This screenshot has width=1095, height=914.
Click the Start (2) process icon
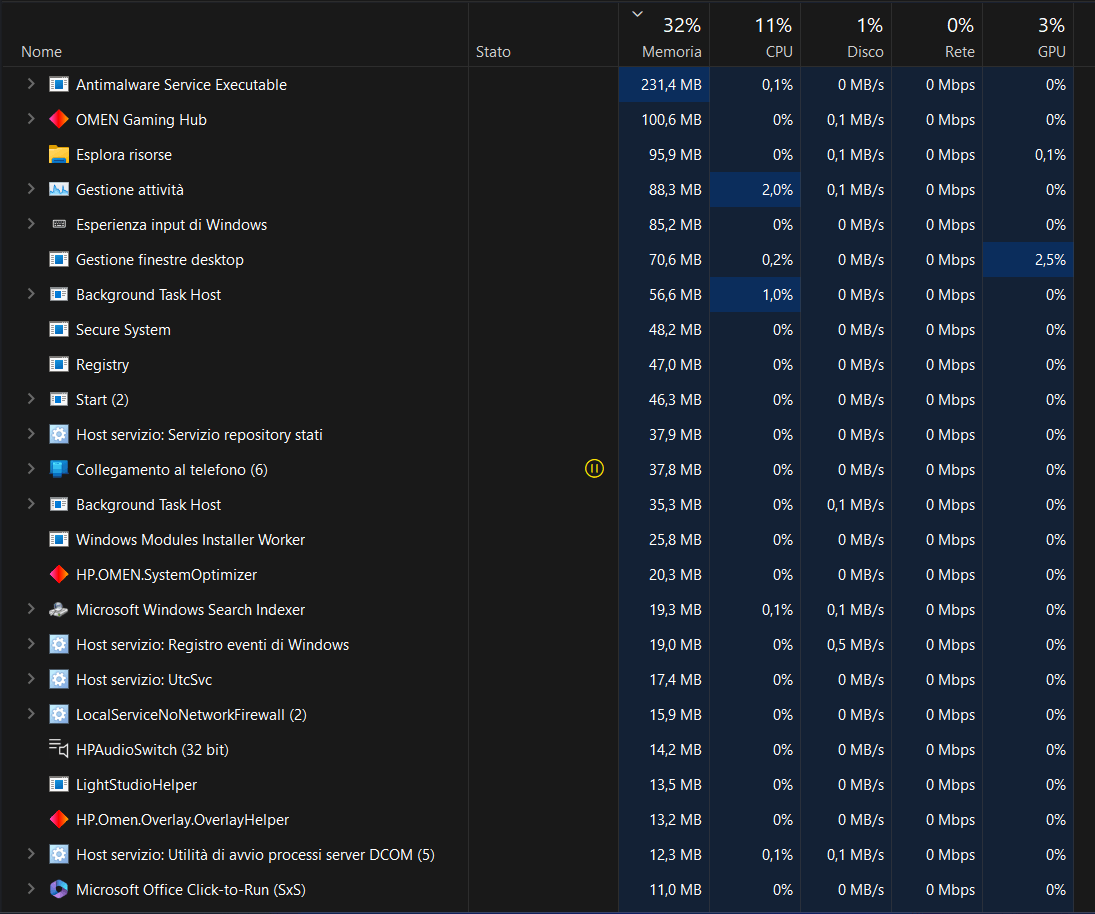pyautogui.click(x=59, y=399)
